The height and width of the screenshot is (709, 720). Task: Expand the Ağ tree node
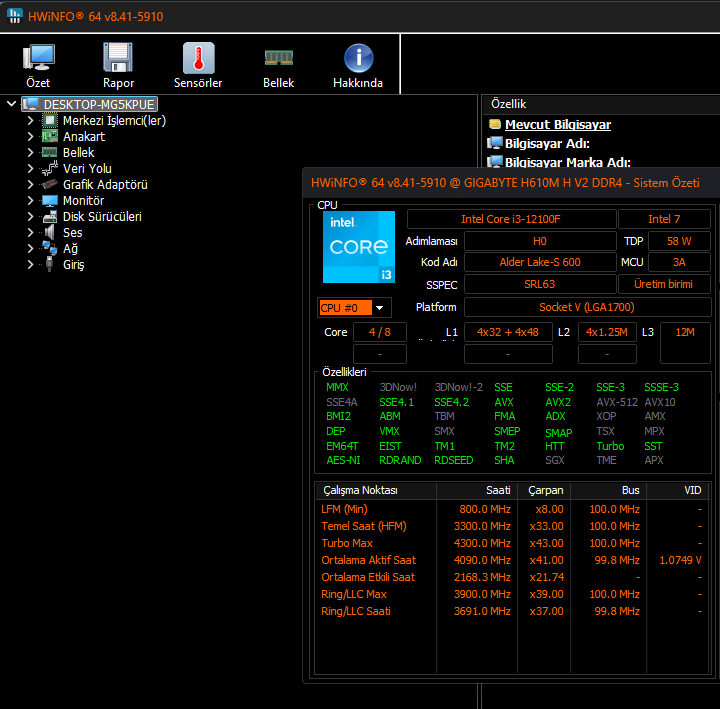click(30, 248)
